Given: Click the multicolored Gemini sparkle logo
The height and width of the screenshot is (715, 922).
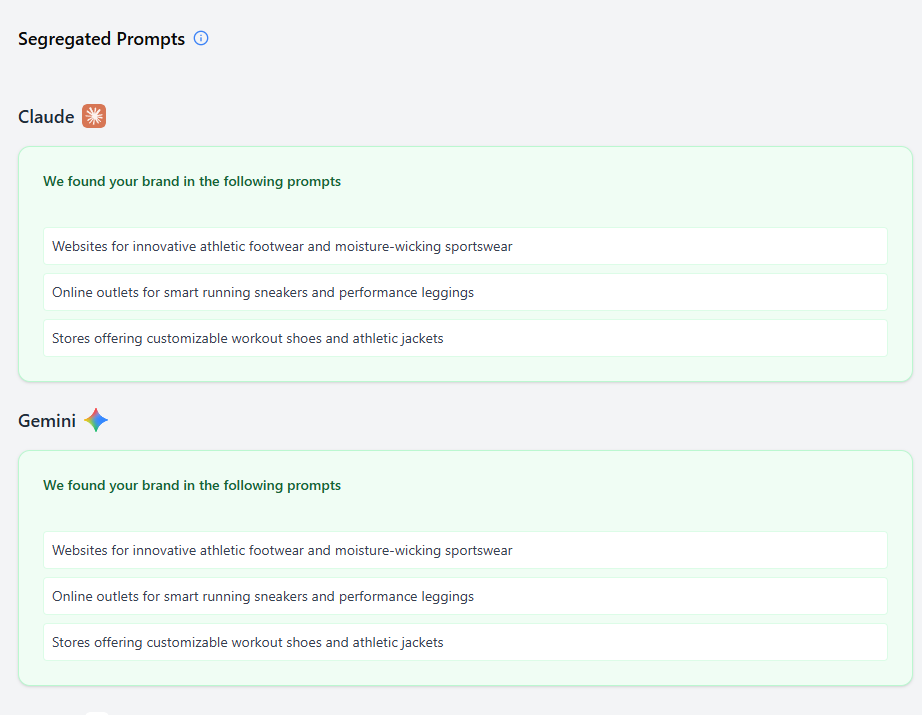Looking at the screenshot, I should click(x=96, y=420).
